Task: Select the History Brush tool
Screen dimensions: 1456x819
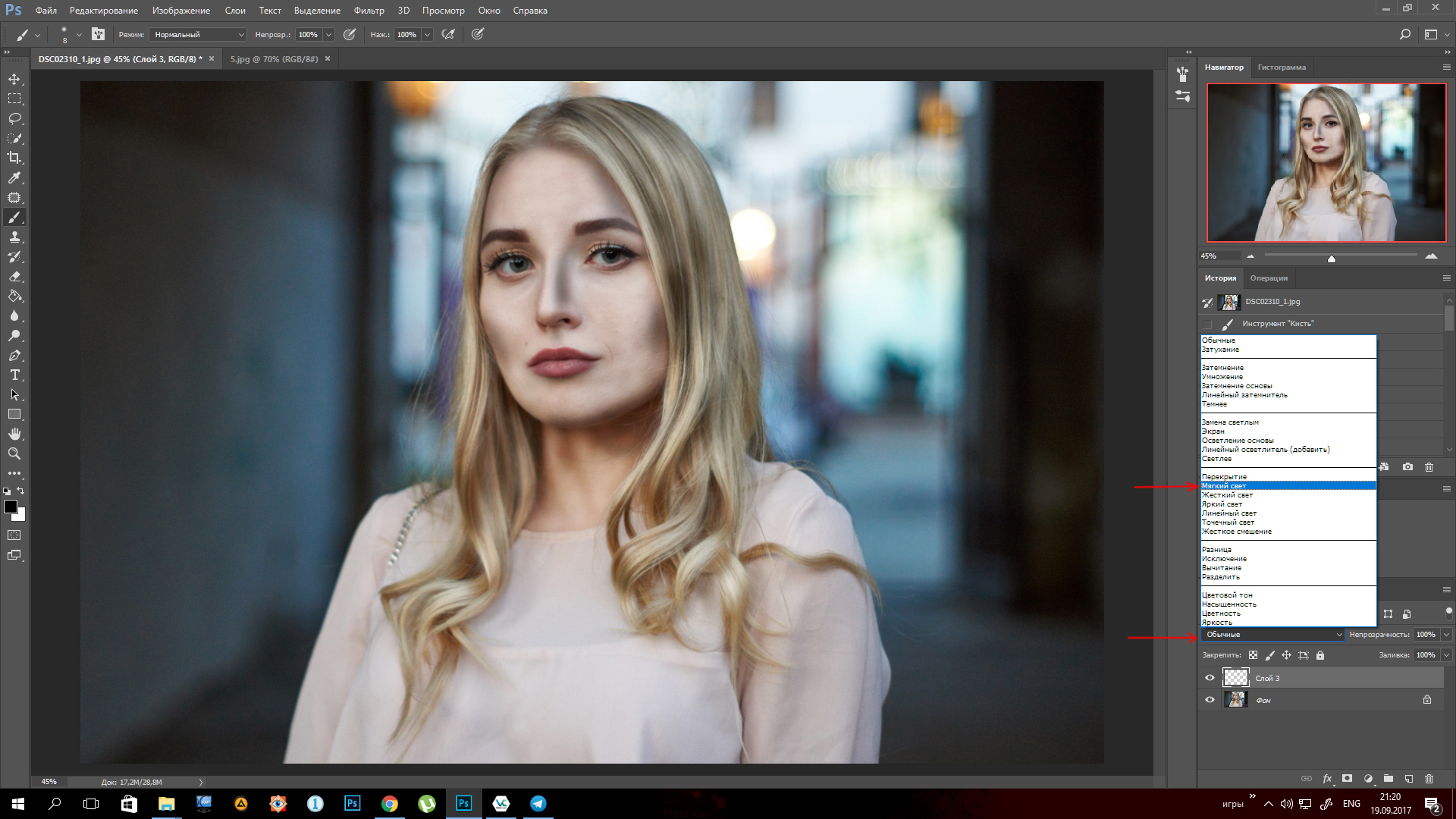Action: pos(14,257)
